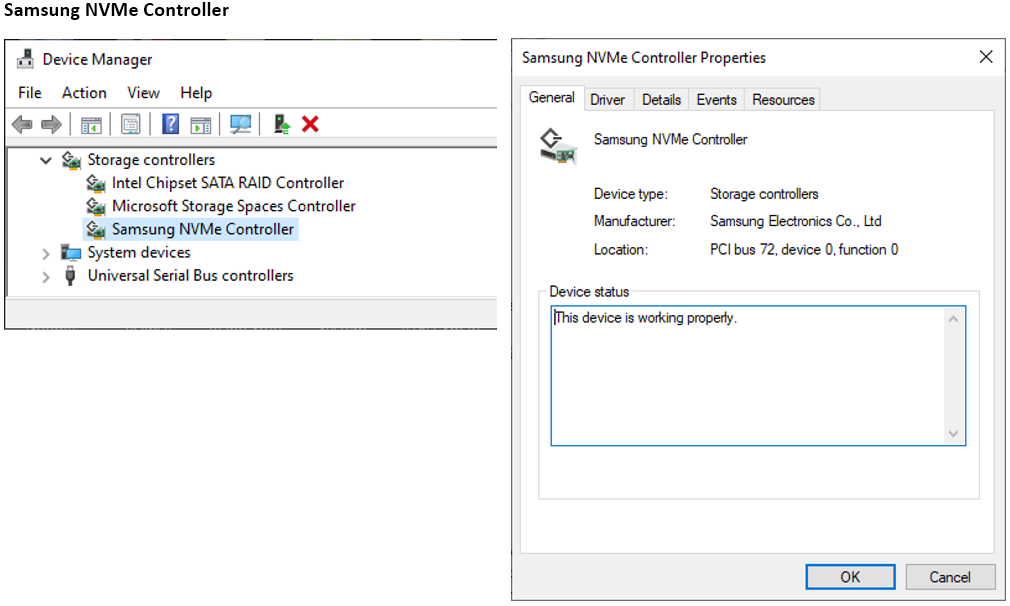This screenshot has height=606, width=1010.
Task: Select the System devices label
Action: 139,252
